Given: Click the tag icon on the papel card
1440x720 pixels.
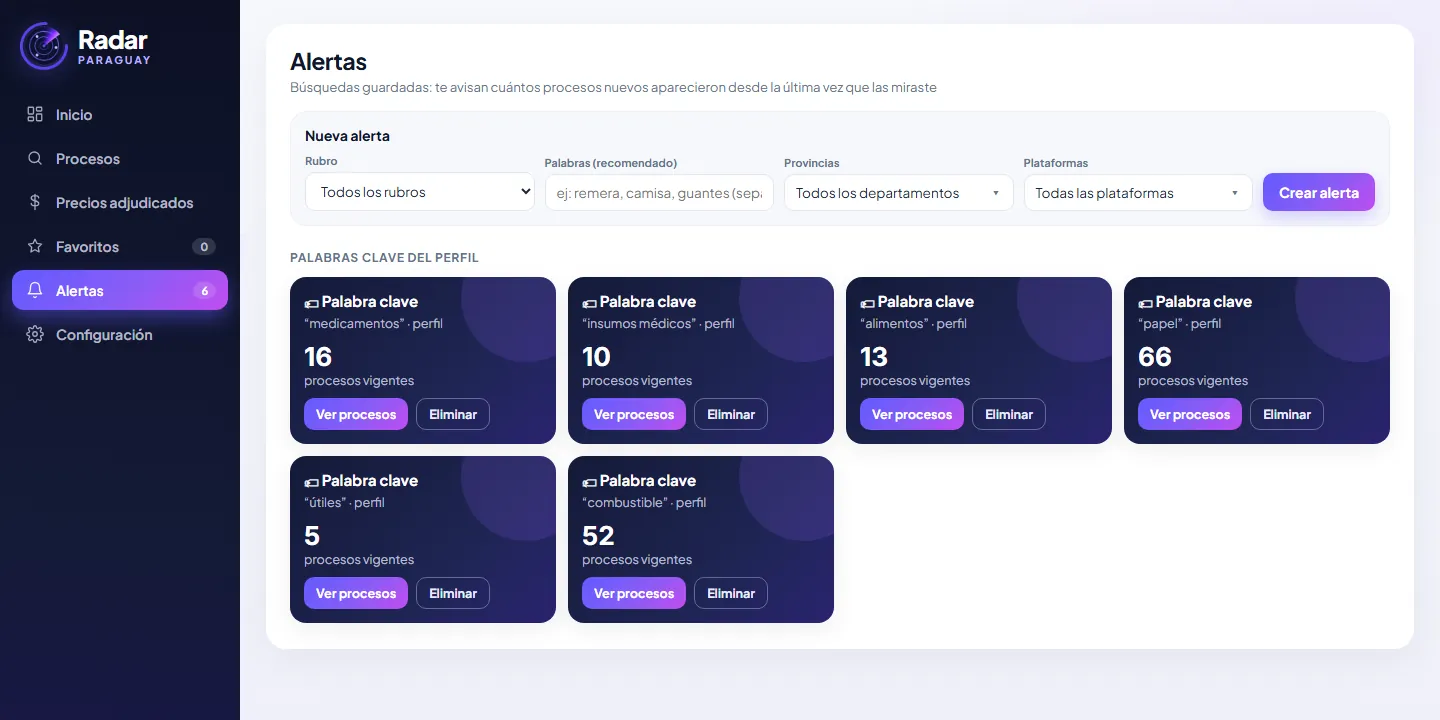Looking at the screenshot, I should (x=1145, y=302).
